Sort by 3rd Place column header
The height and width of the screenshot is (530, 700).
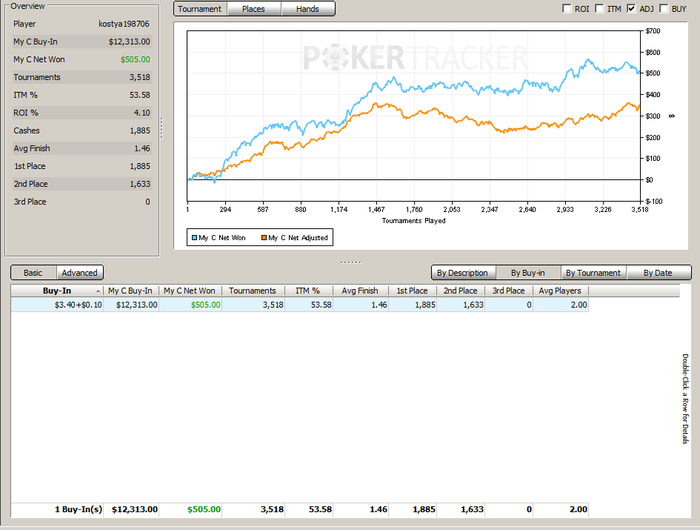[508, 291]
